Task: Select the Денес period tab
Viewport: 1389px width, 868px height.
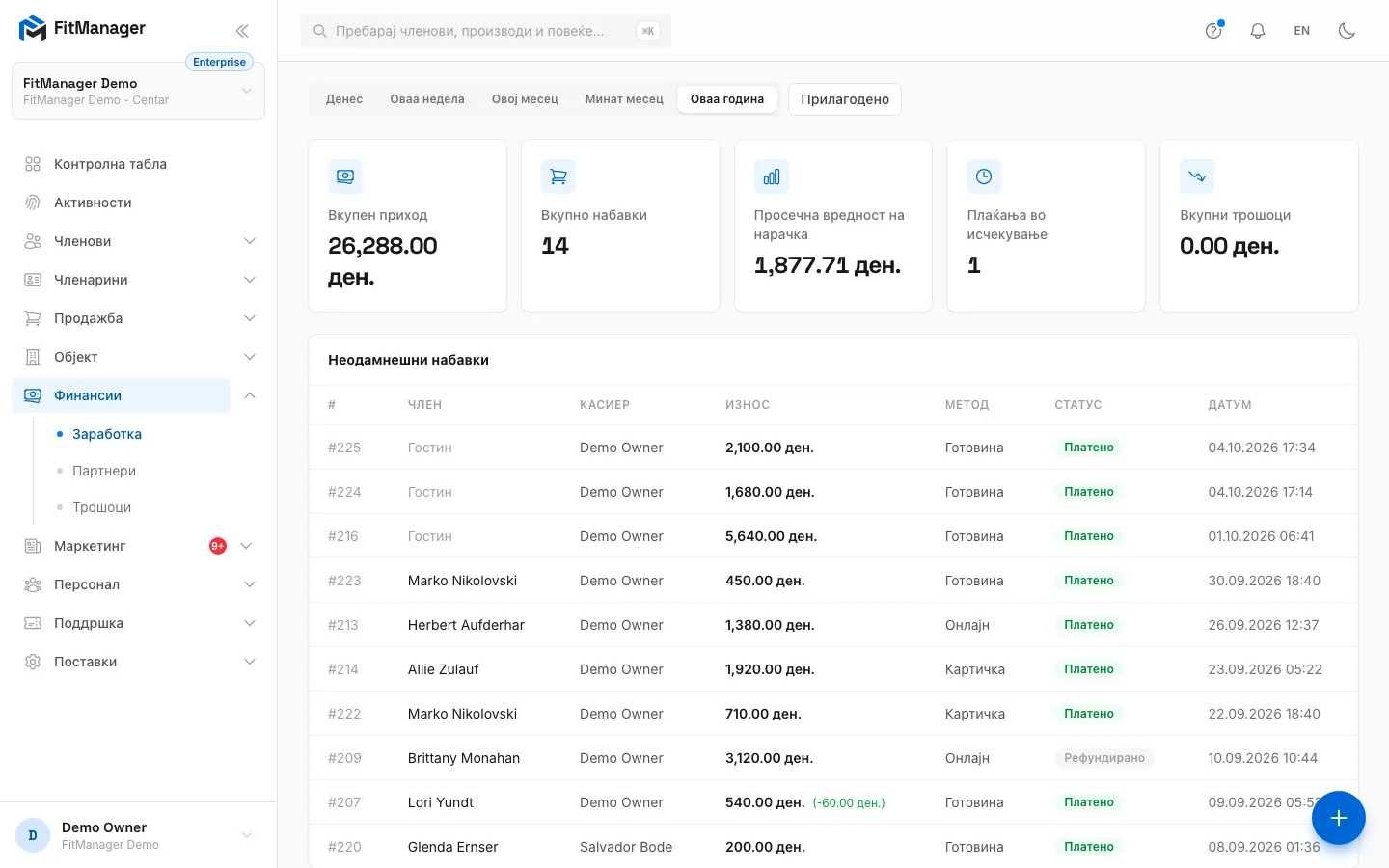Action: 344,99
